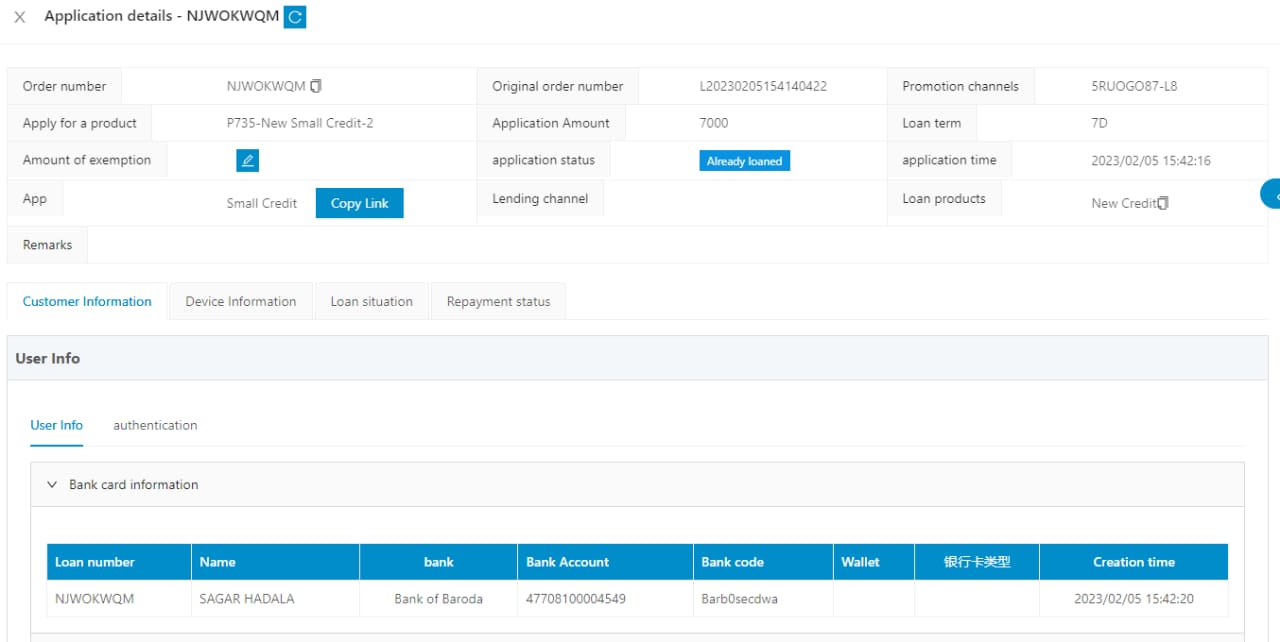Click the Bank Account column header
The image size is (1280, 642).
pyautogui.click(x=567, y=562)
